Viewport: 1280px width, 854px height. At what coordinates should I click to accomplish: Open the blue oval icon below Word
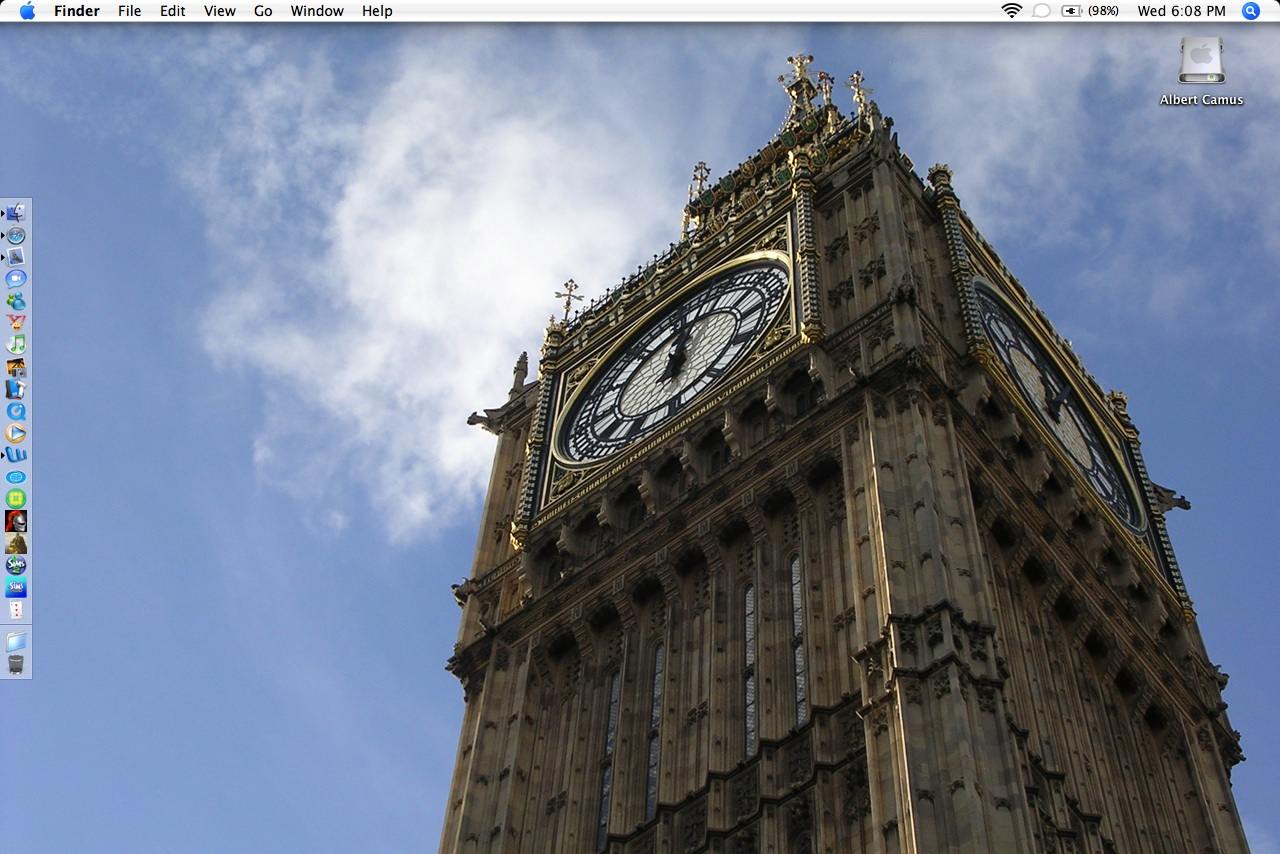tap(16, 477)
